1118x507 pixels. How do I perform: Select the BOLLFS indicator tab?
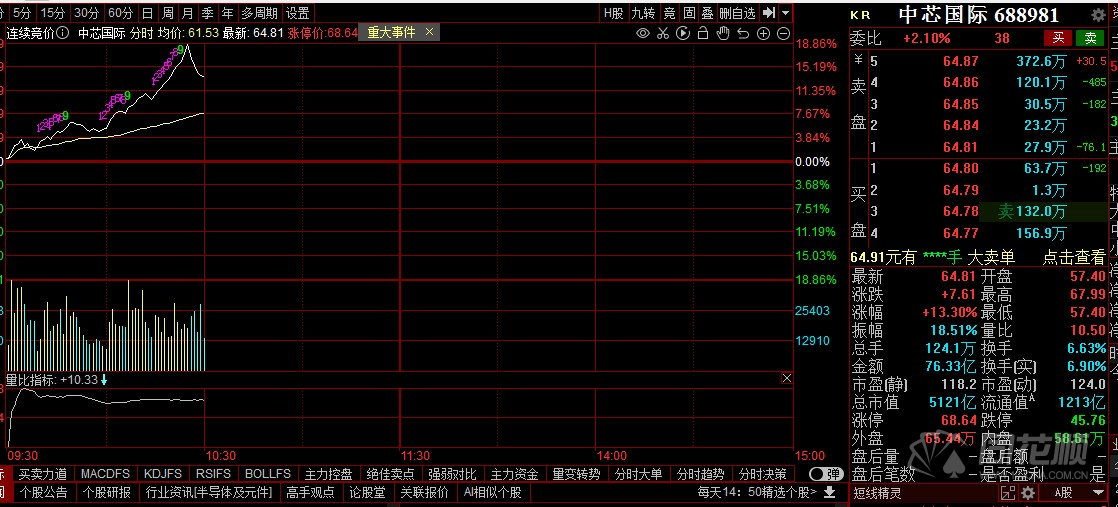pos(267,473)
